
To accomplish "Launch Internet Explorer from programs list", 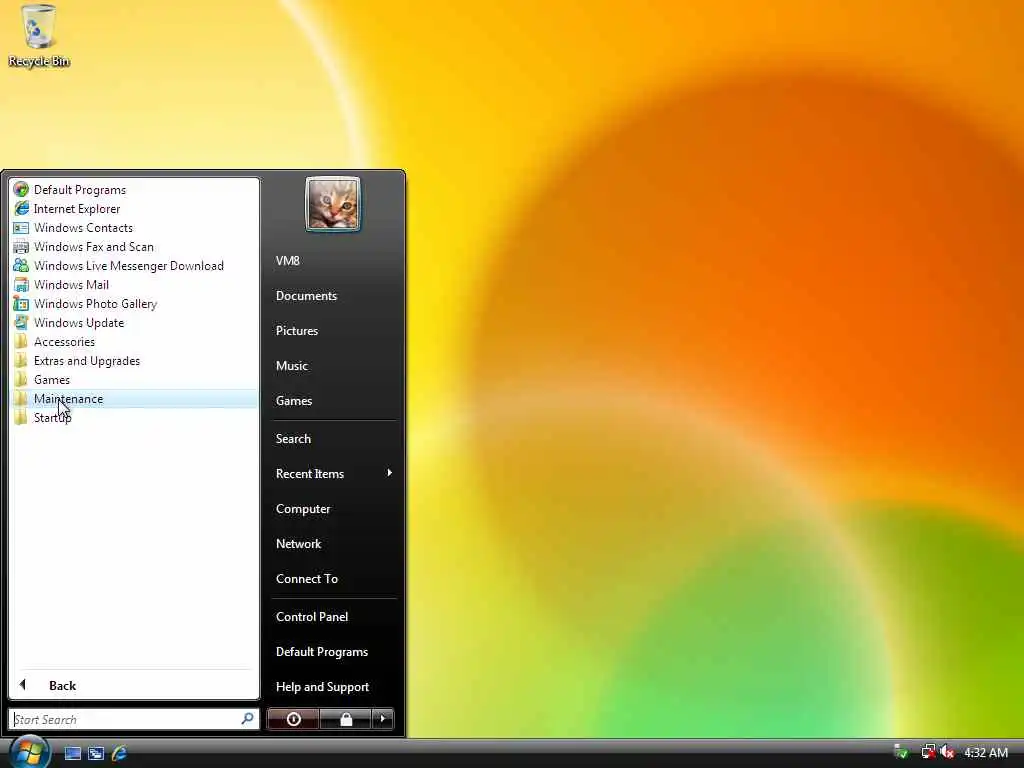I will (x=135, y=208).
